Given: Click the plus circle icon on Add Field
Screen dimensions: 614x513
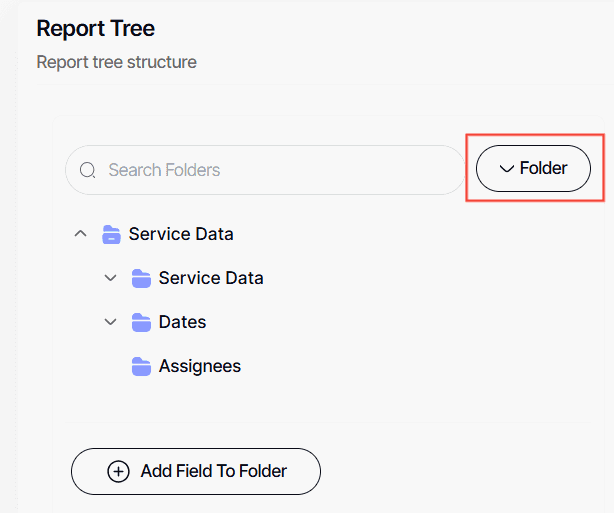Looking at the screenshot, I should pos(118,471).
